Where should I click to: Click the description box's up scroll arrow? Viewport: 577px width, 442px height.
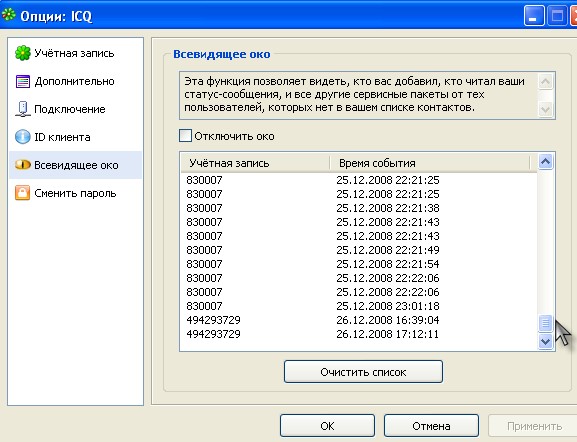[x=545, y=81]
